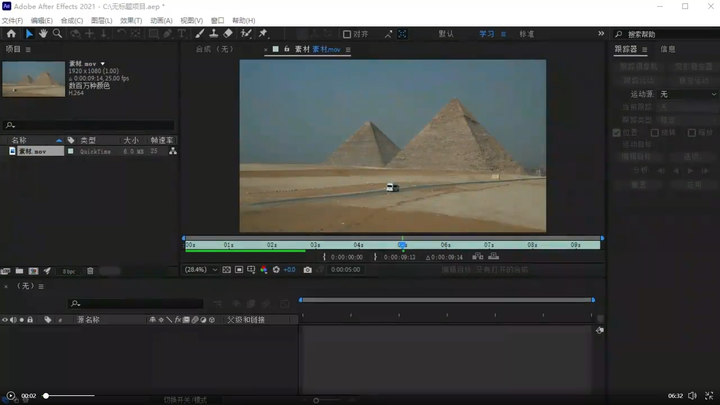Open the flowchart icon for 素材.mov row
720x405 pixels.
173,151
